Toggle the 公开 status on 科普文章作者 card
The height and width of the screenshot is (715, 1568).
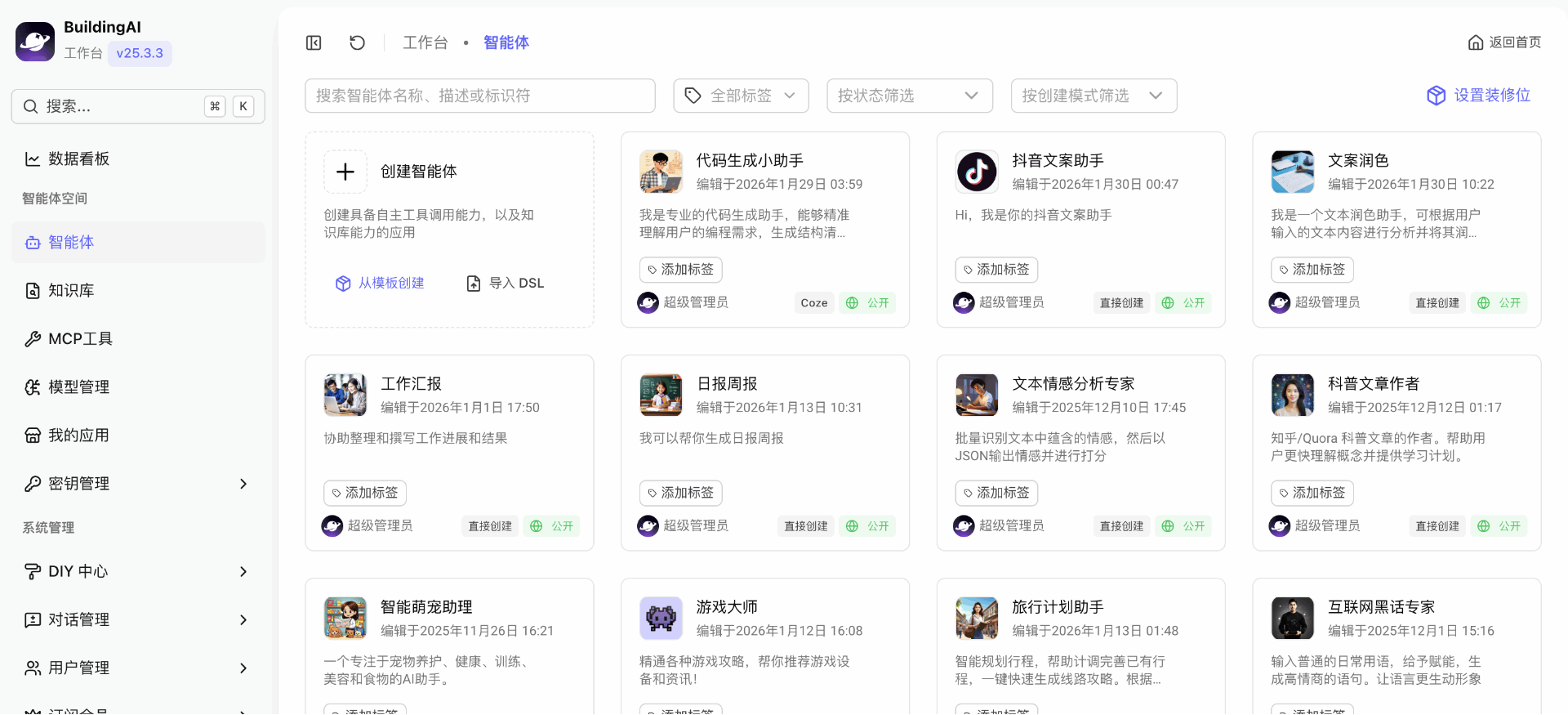pos(1499,526)
